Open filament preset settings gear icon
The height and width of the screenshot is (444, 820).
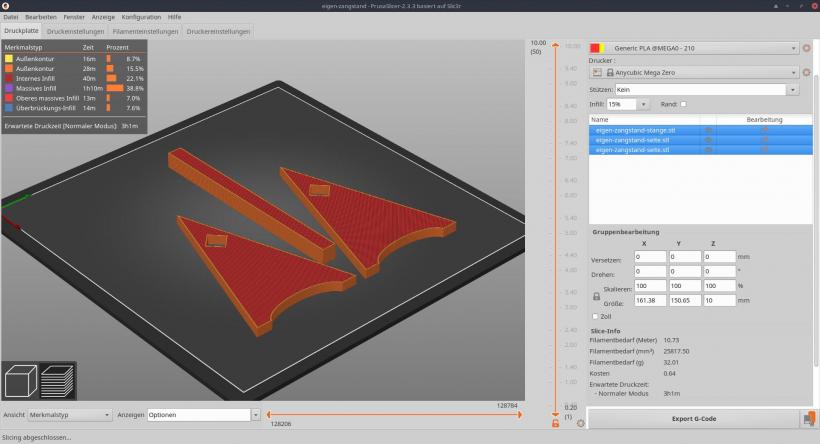[806, 48]
